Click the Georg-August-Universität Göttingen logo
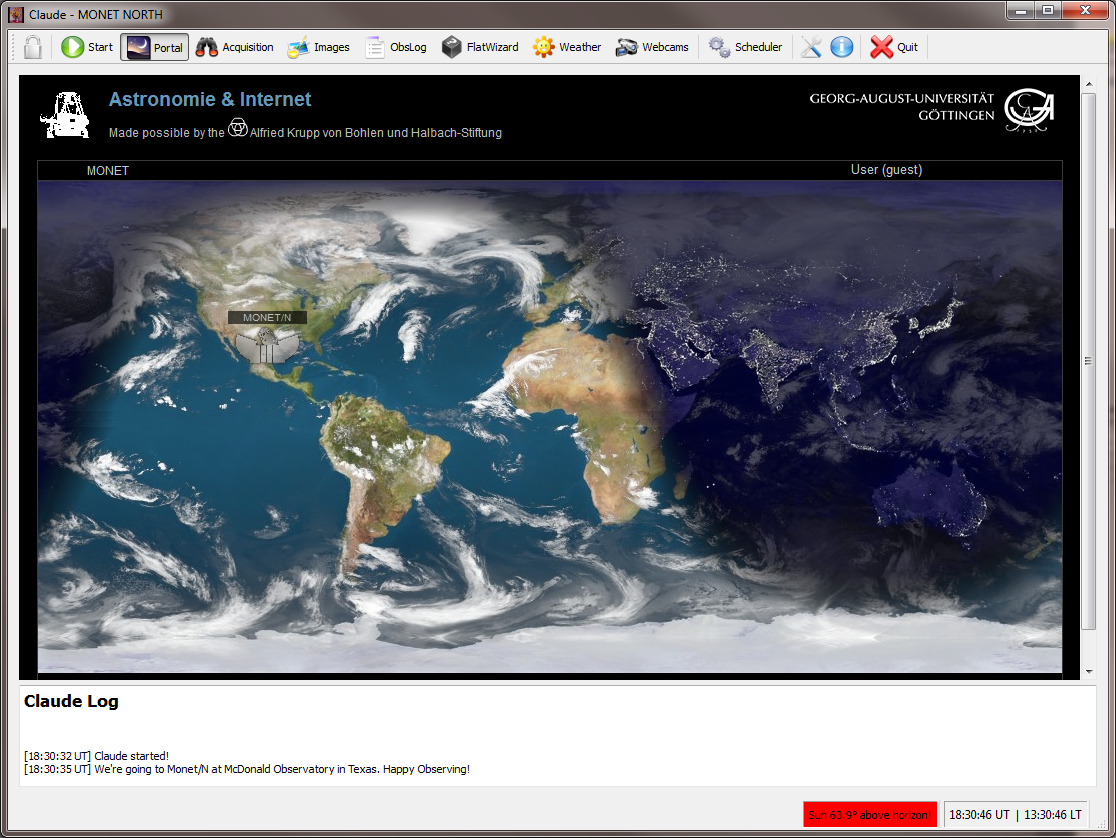This screenshot has width=1116, height=838. pos(930,108)
